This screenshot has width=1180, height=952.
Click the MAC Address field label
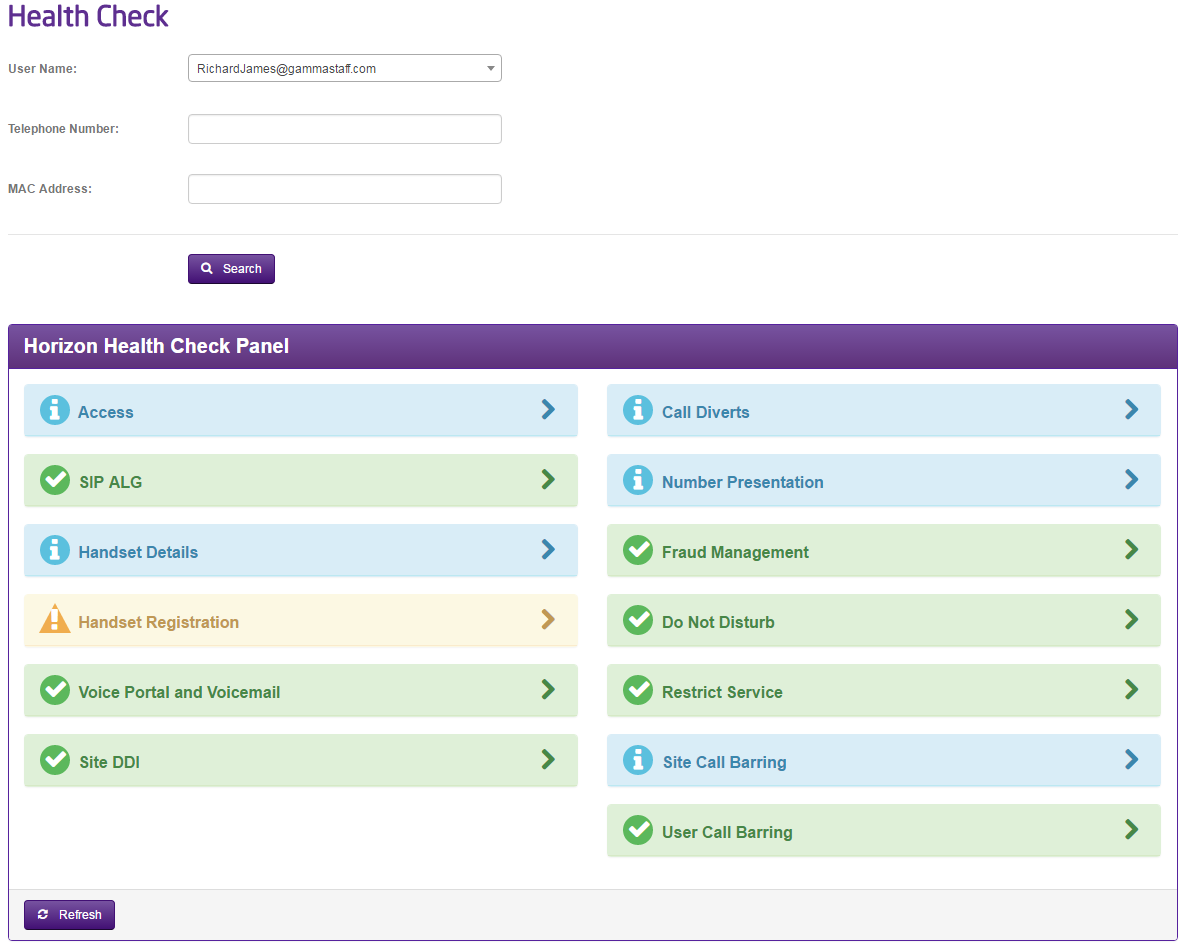(50, 189)
